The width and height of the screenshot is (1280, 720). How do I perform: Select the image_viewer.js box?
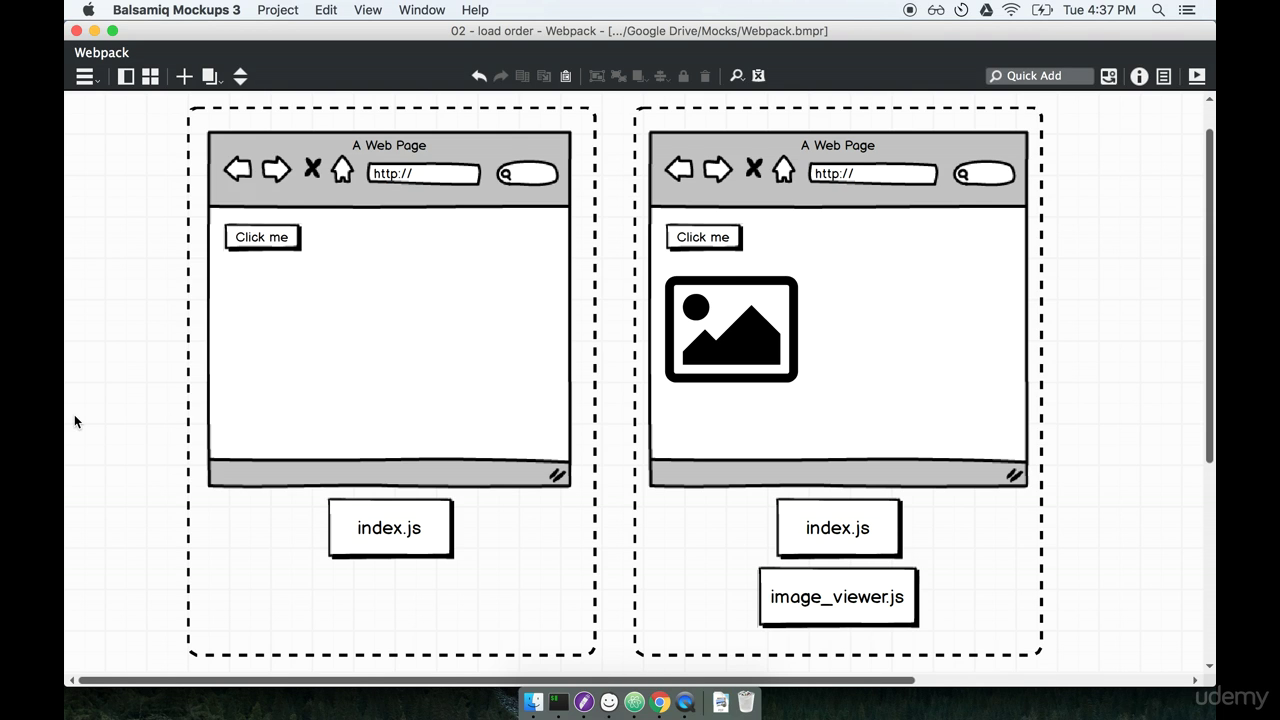[837, 597]
